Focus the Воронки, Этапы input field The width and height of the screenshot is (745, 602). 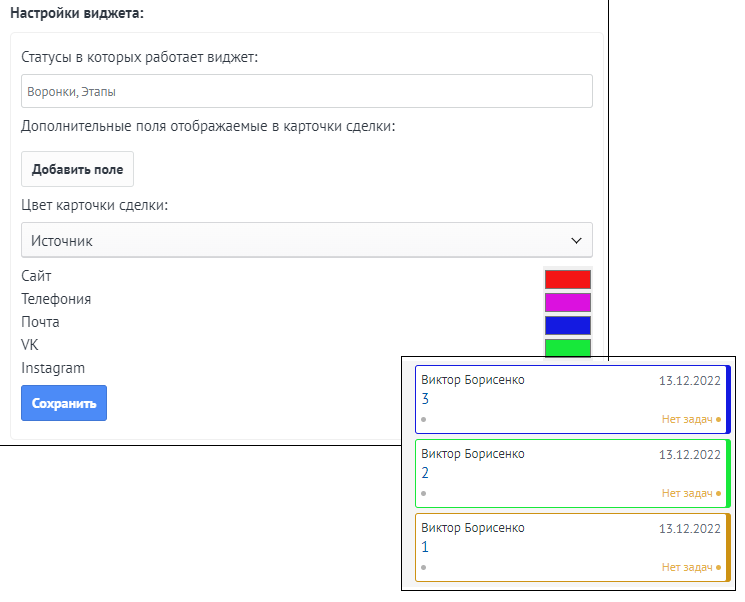click(307, 91)
